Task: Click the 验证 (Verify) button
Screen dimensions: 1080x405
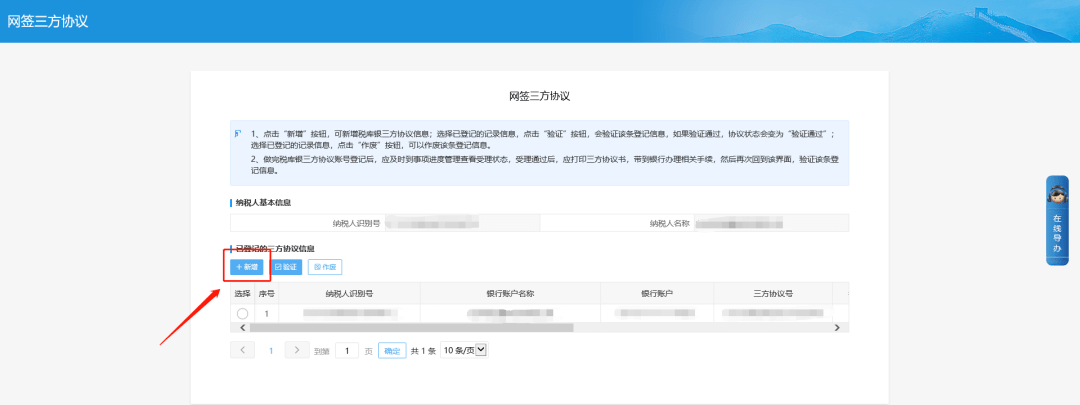Action: [x=285, y=267]
